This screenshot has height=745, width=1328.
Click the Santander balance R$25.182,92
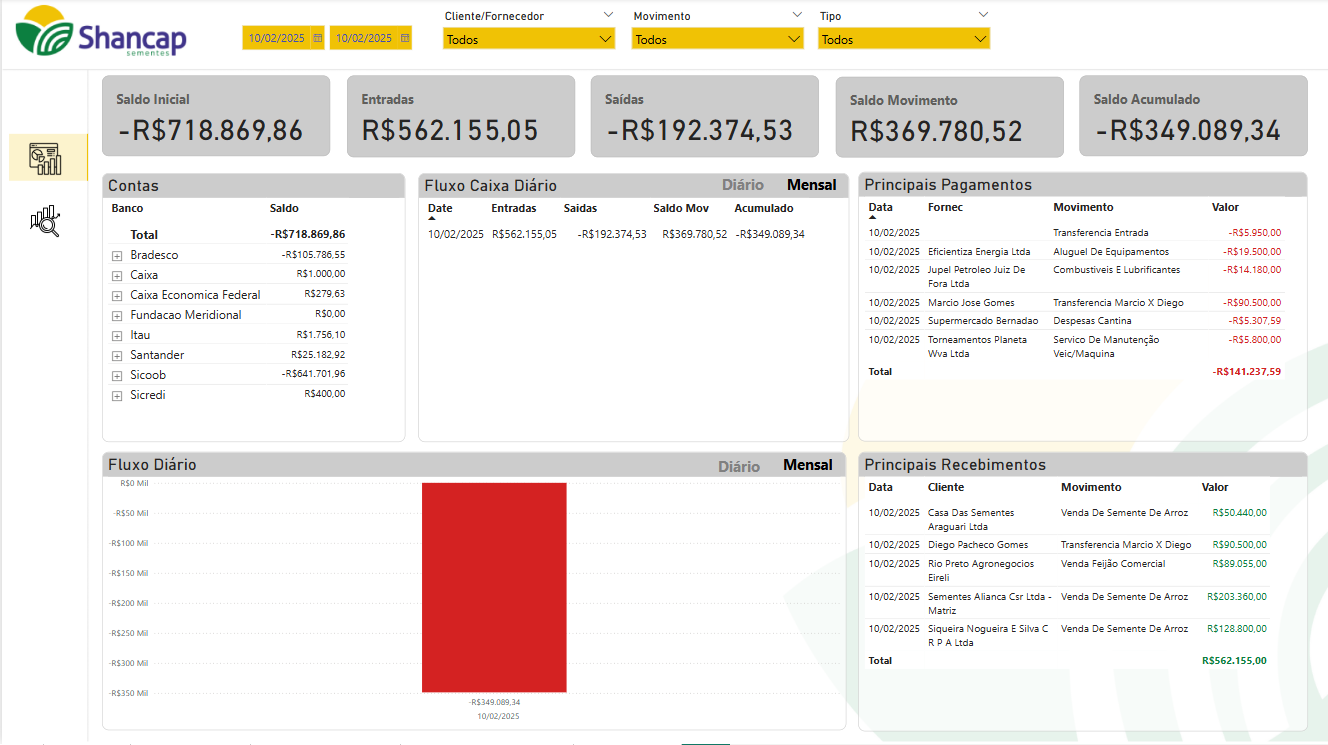click(x=318, y=355)
